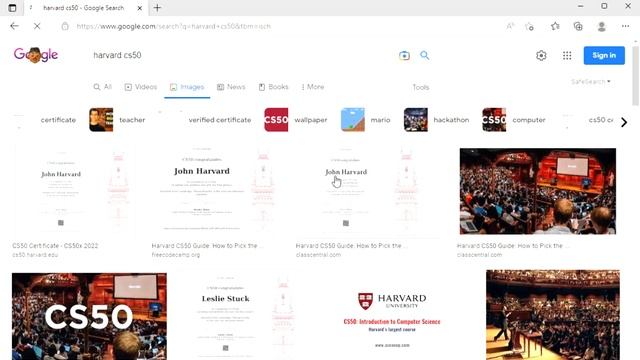Click the browser back arrow

click(x=15, y=26)
